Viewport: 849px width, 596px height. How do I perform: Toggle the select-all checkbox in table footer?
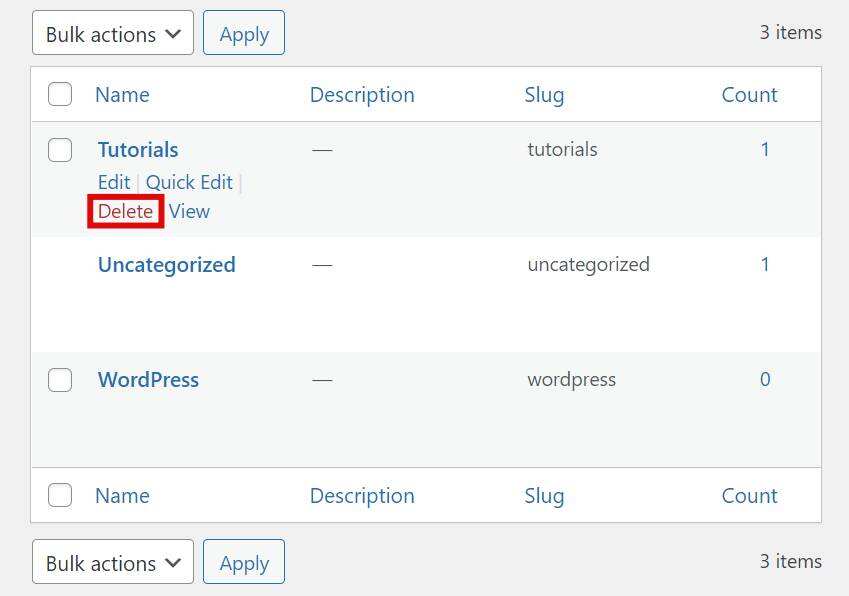60,495
